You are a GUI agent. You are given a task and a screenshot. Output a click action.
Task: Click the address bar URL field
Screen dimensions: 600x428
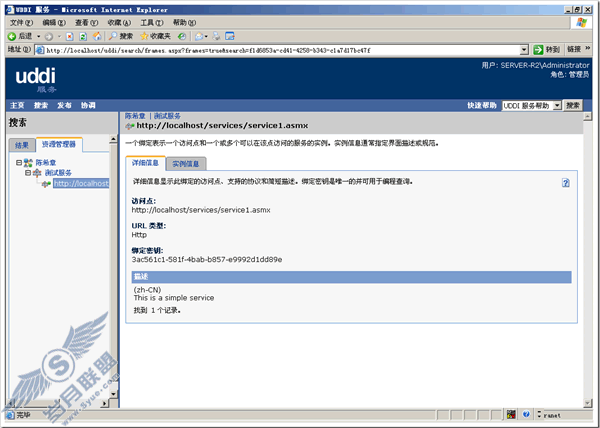[x=282, y=50]
